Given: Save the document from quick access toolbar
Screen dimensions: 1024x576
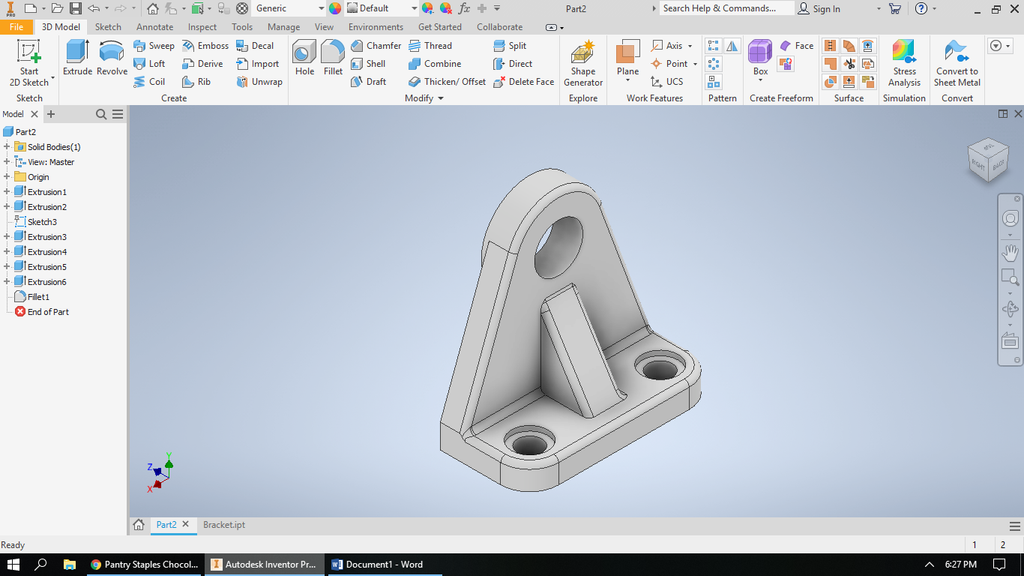Looking at the screenshot, I should click(76, 8).
